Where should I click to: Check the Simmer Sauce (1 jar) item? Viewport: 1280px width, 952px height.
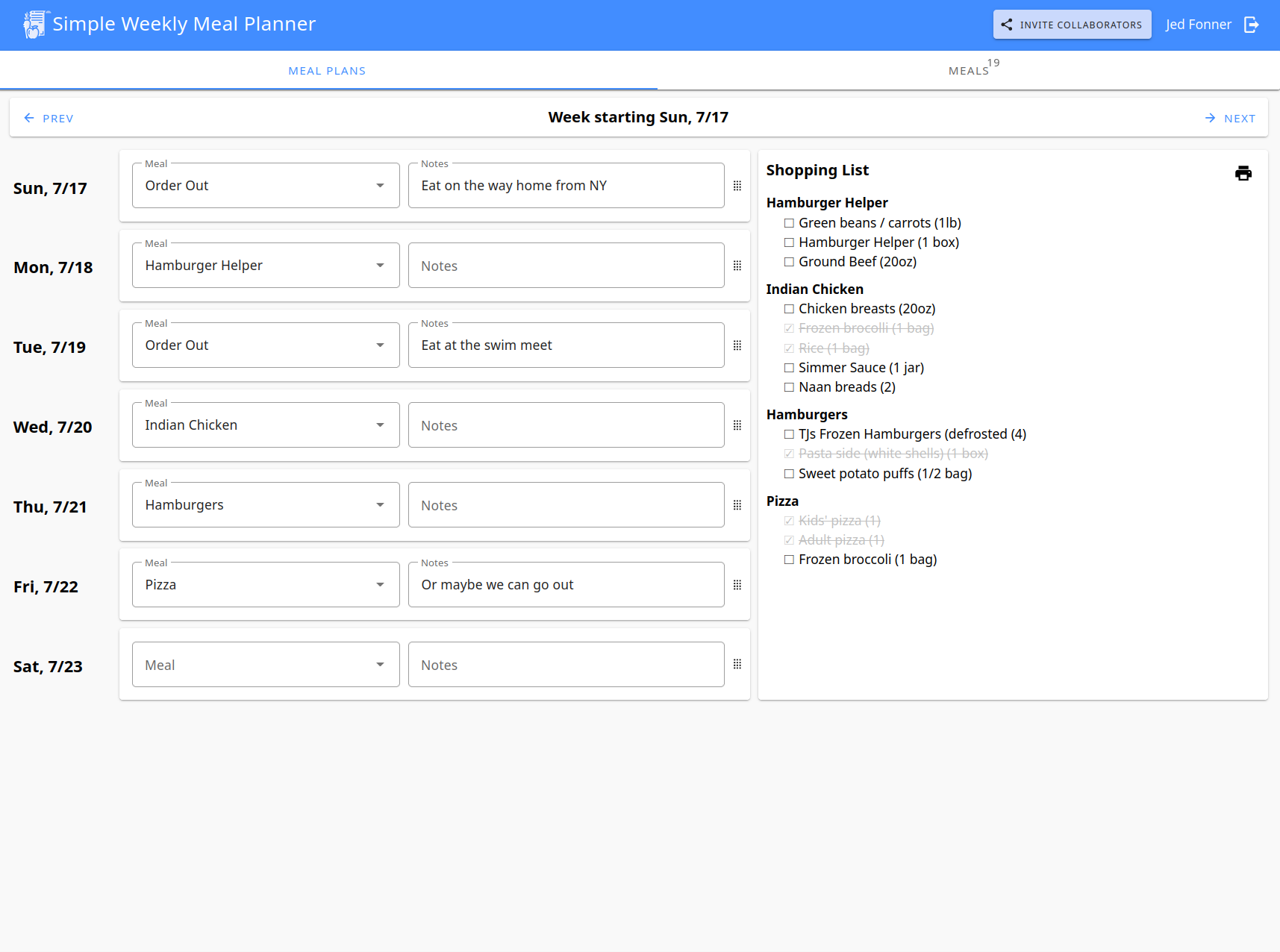[789, 368]
